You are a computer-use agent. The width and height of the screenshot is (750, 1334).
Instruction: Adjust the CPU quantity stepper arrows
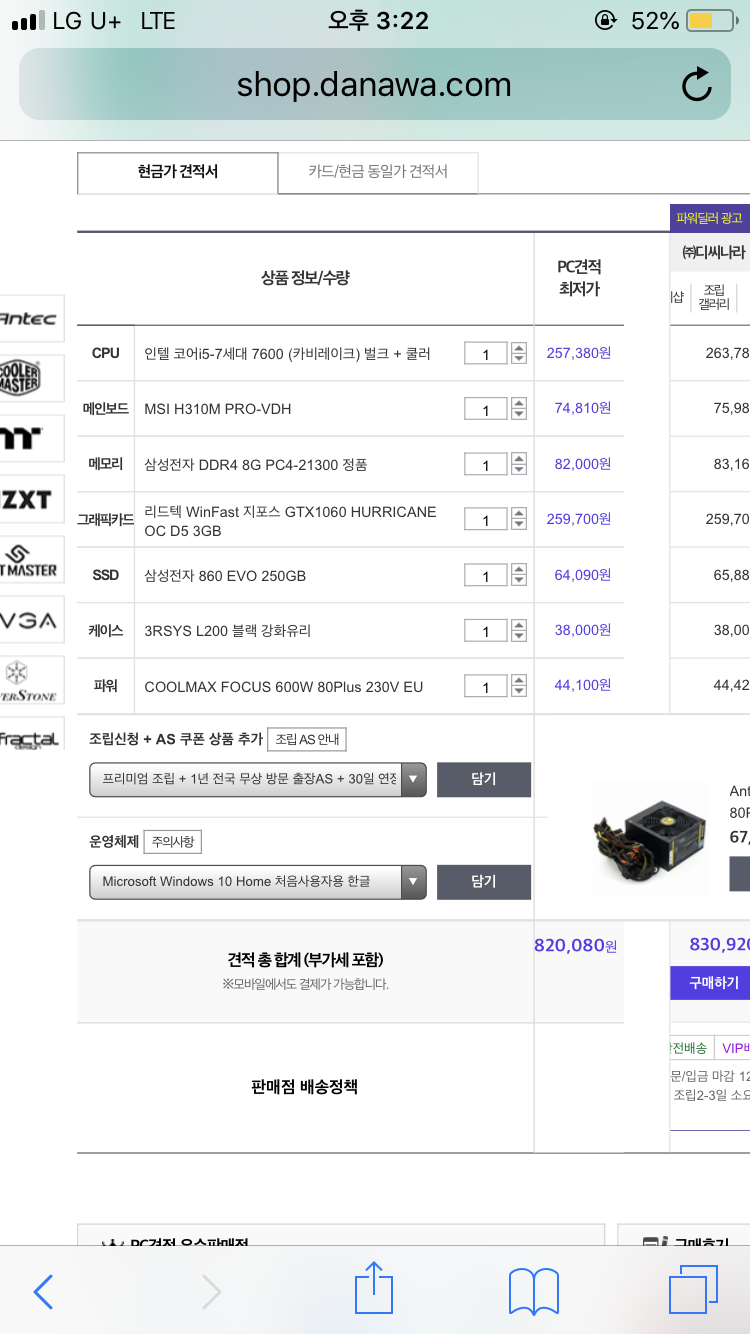point(518,353)
